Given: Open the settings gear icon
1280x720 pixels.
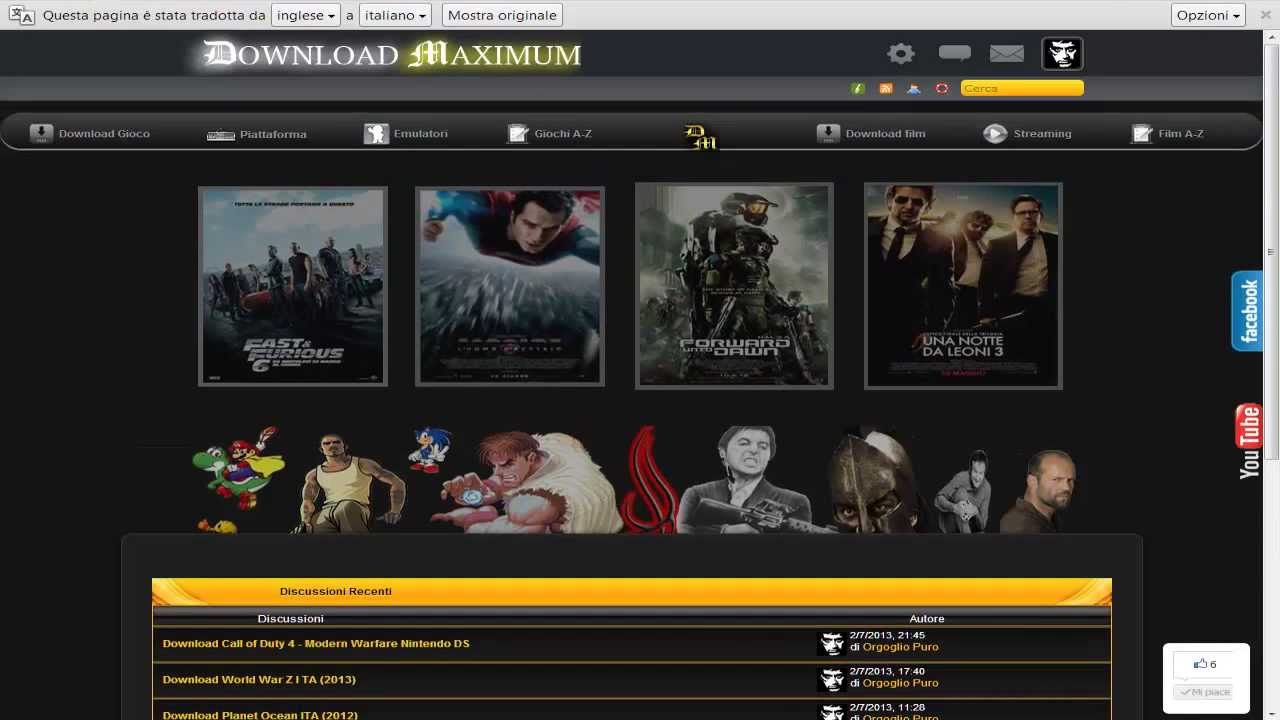Looking at the screenshot, I should [901, 54].
